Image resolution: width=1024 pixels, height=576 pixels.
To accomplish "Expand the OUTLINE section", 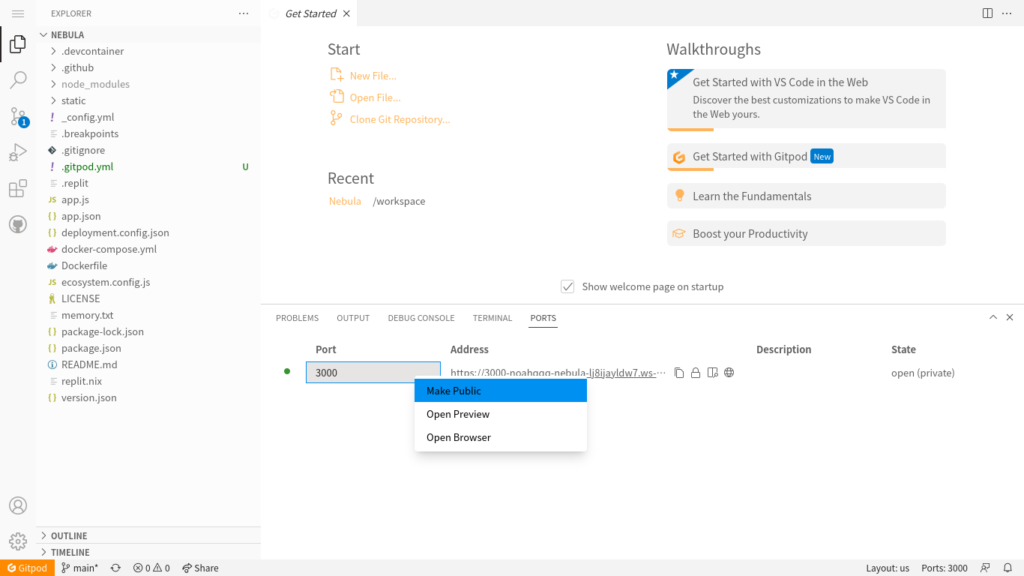I will (69, 536).
